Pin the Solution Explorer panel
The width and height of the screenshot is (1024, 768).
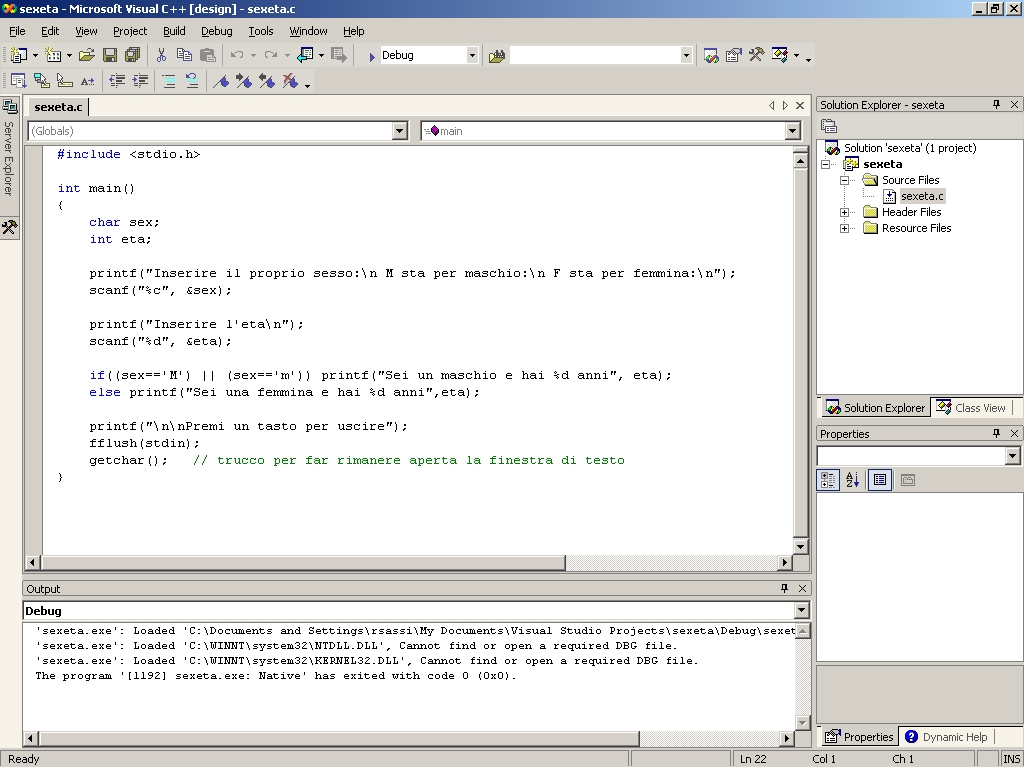pyautogui.click(x=996, y=105)
